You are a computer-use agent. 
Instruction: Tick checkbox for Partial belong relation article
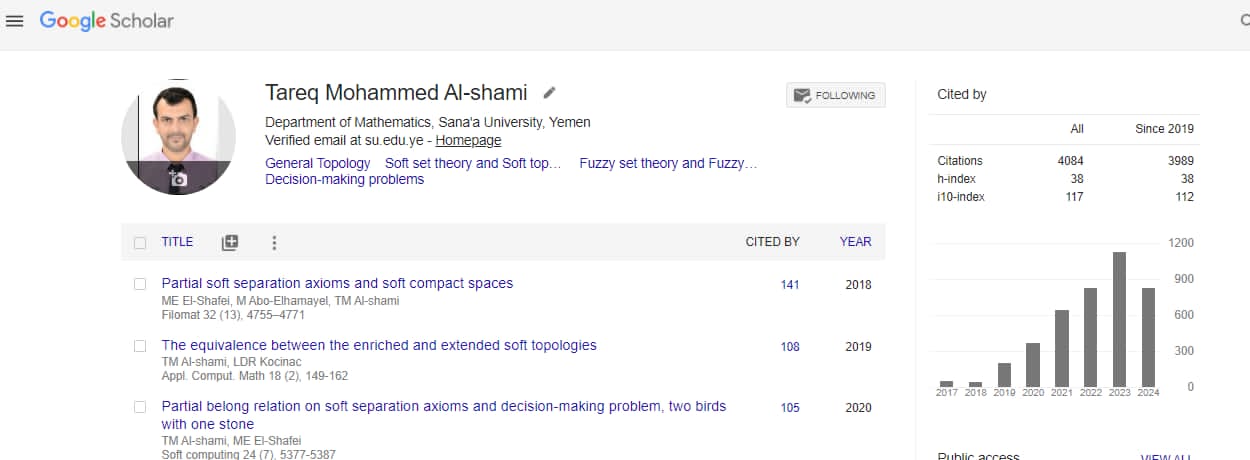tap(140, 407)
